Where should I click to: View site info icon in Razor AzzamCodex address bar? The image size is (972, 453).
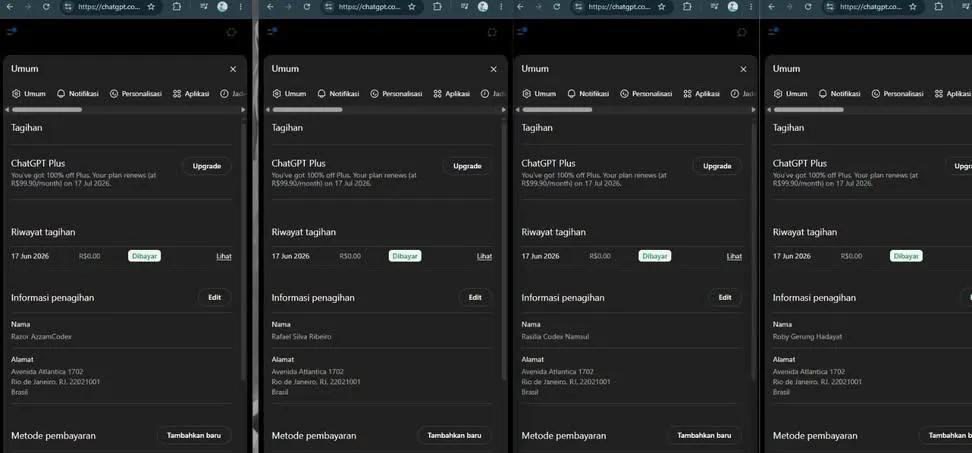(68, 7)
